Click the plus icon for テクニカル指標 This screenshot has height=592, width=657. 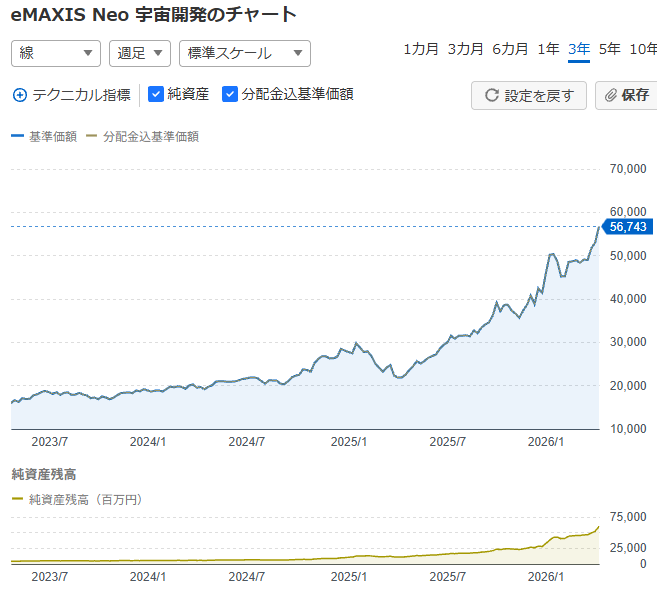click(20, 95)
